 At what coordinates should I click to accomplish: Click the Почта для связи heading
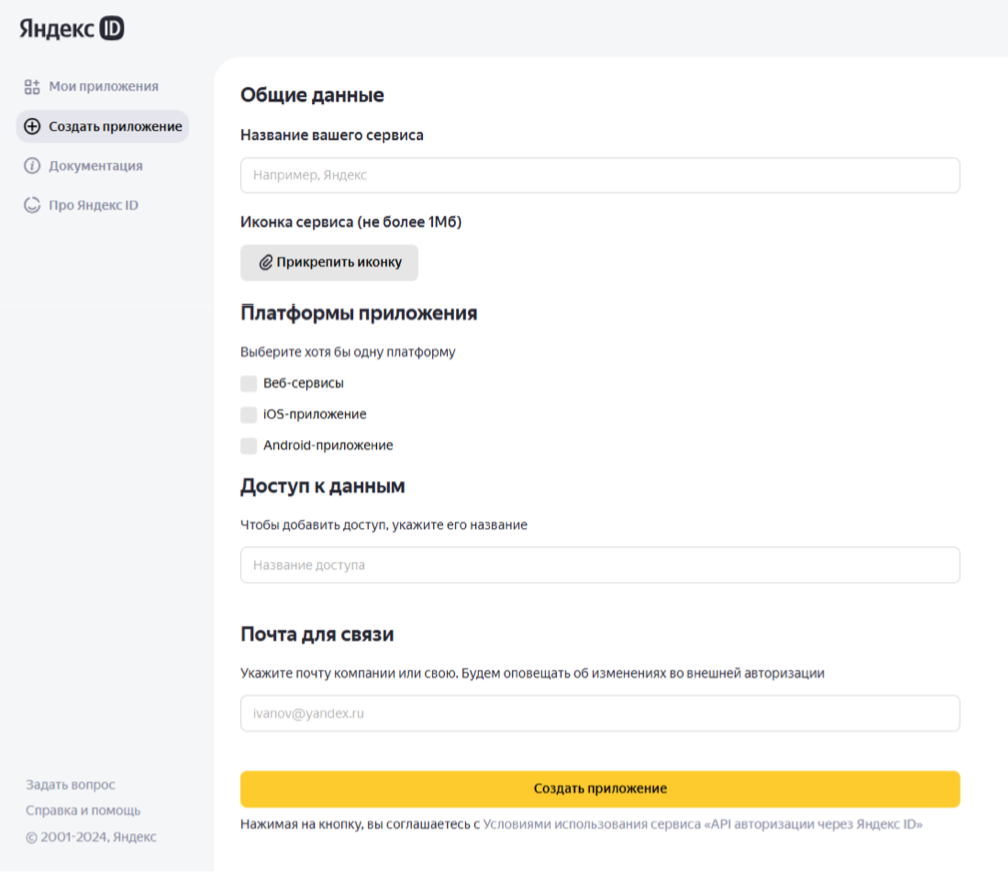317,634
